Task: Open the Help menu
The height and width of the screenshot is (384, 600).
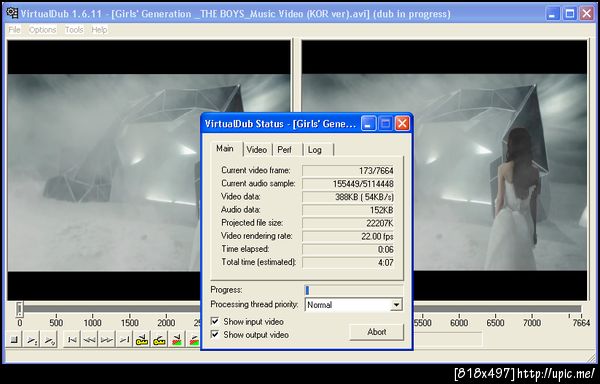Action: (99, 30)
